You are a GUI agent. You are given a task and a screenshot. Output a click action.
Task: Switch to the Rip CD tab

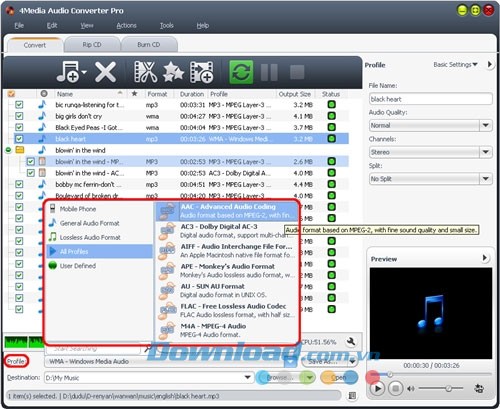92,45
